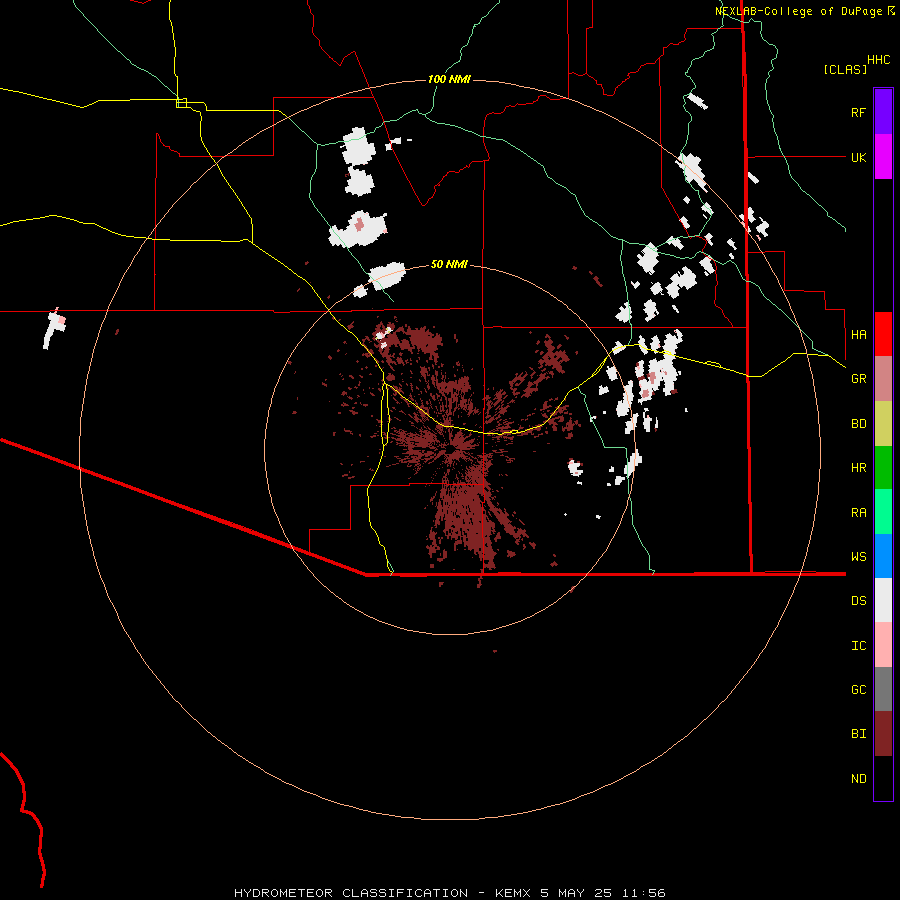Click the Hydrometeor Classification KEMX caption
900x900 pixels.
click(450, 893)
